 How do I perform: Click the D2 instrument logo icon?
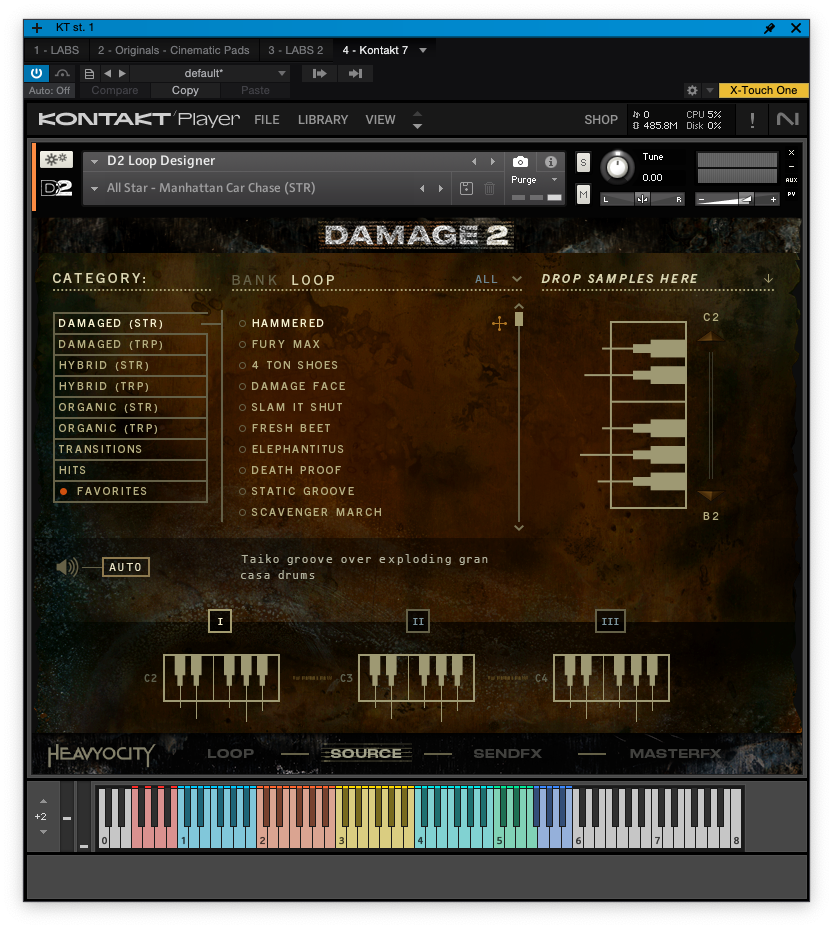56,188
